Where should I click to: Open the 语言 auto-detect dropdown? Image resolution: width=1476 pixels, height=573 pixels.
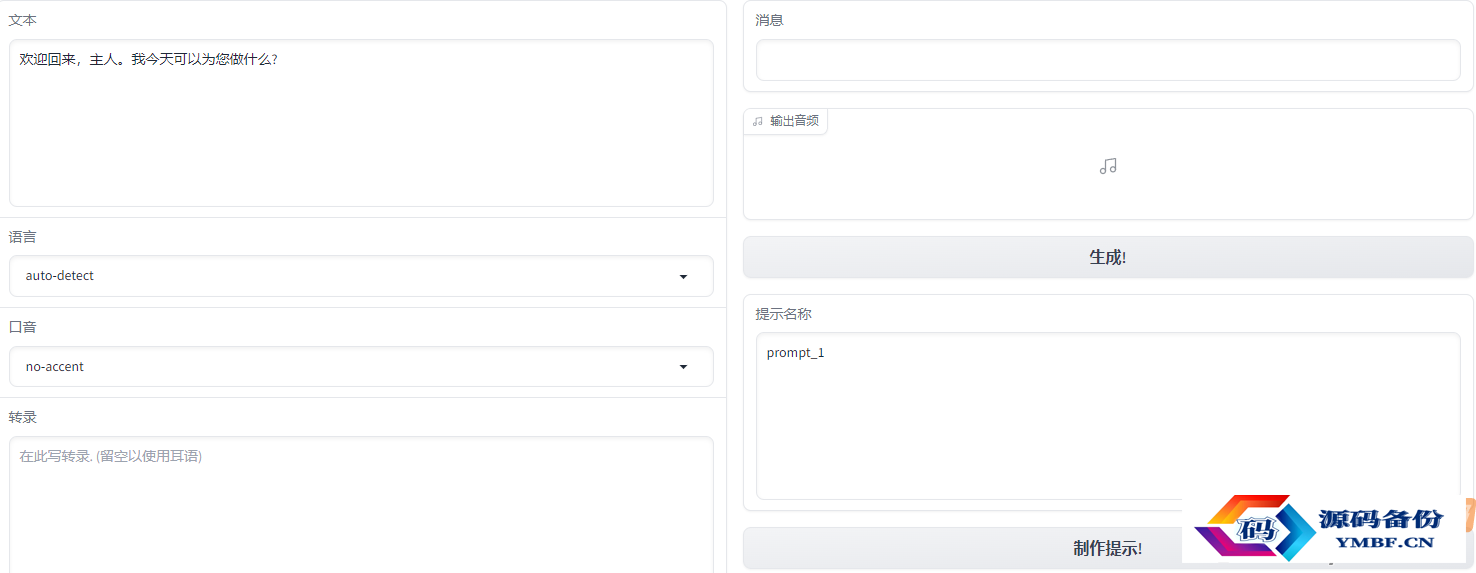pos(361,276)
